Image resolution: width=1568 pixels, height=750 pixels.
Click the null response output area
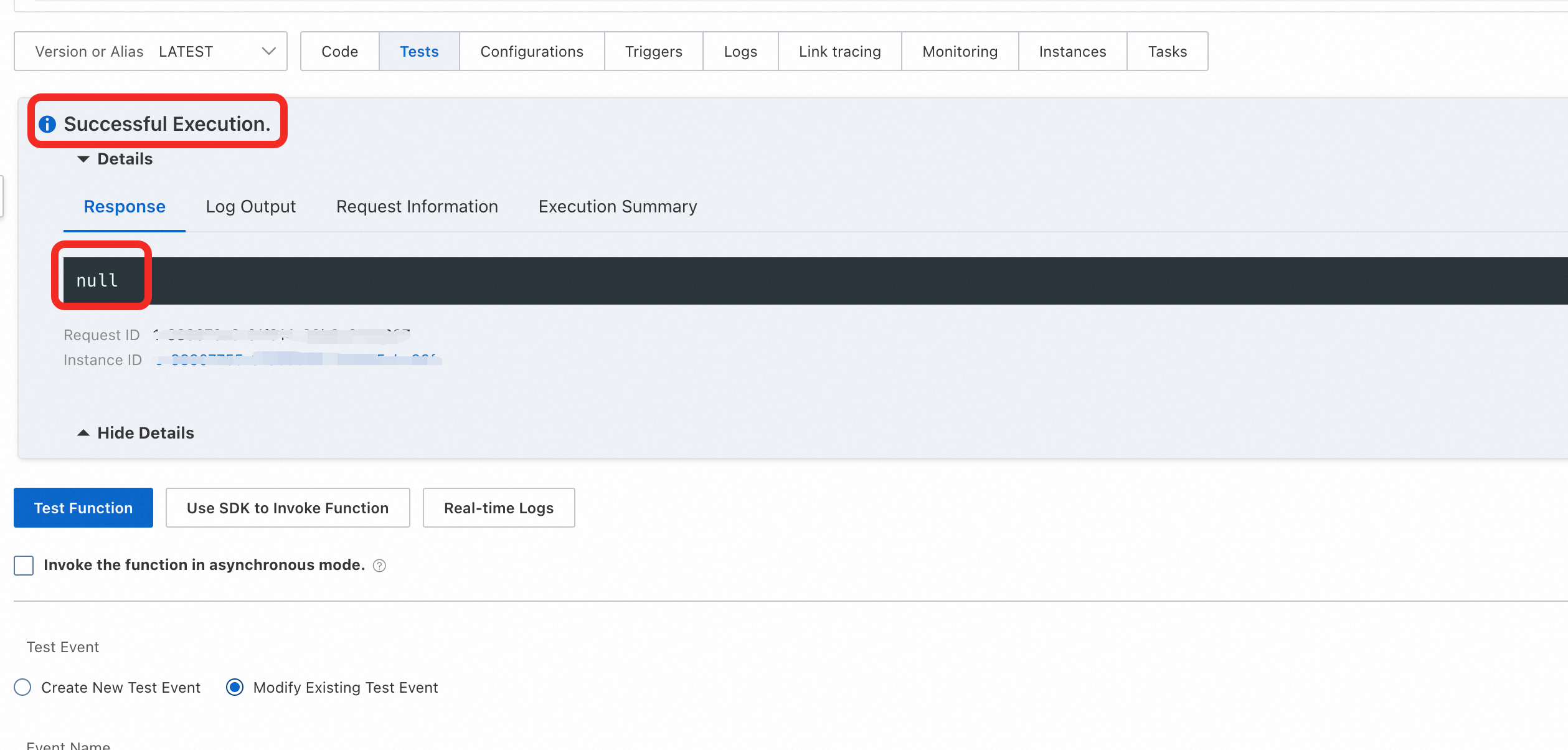click(97, 281)
